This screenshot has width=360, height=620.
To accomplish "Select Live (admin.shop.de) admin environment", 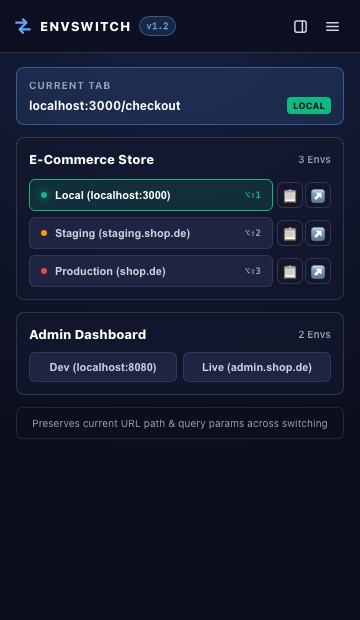I will [x=257, y=367].
